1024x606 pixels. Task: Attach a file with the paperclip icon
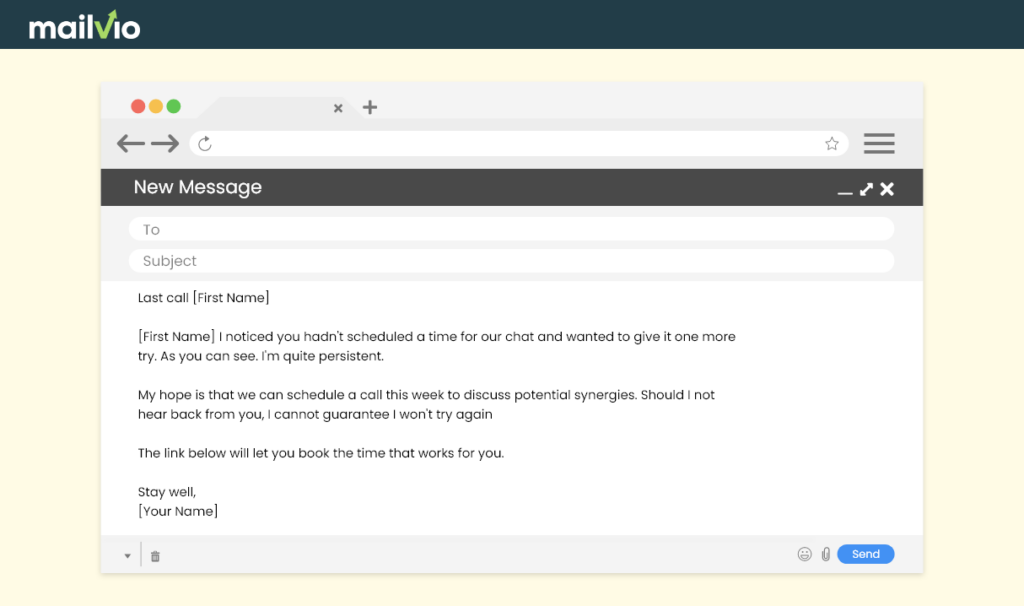[826, 554]
